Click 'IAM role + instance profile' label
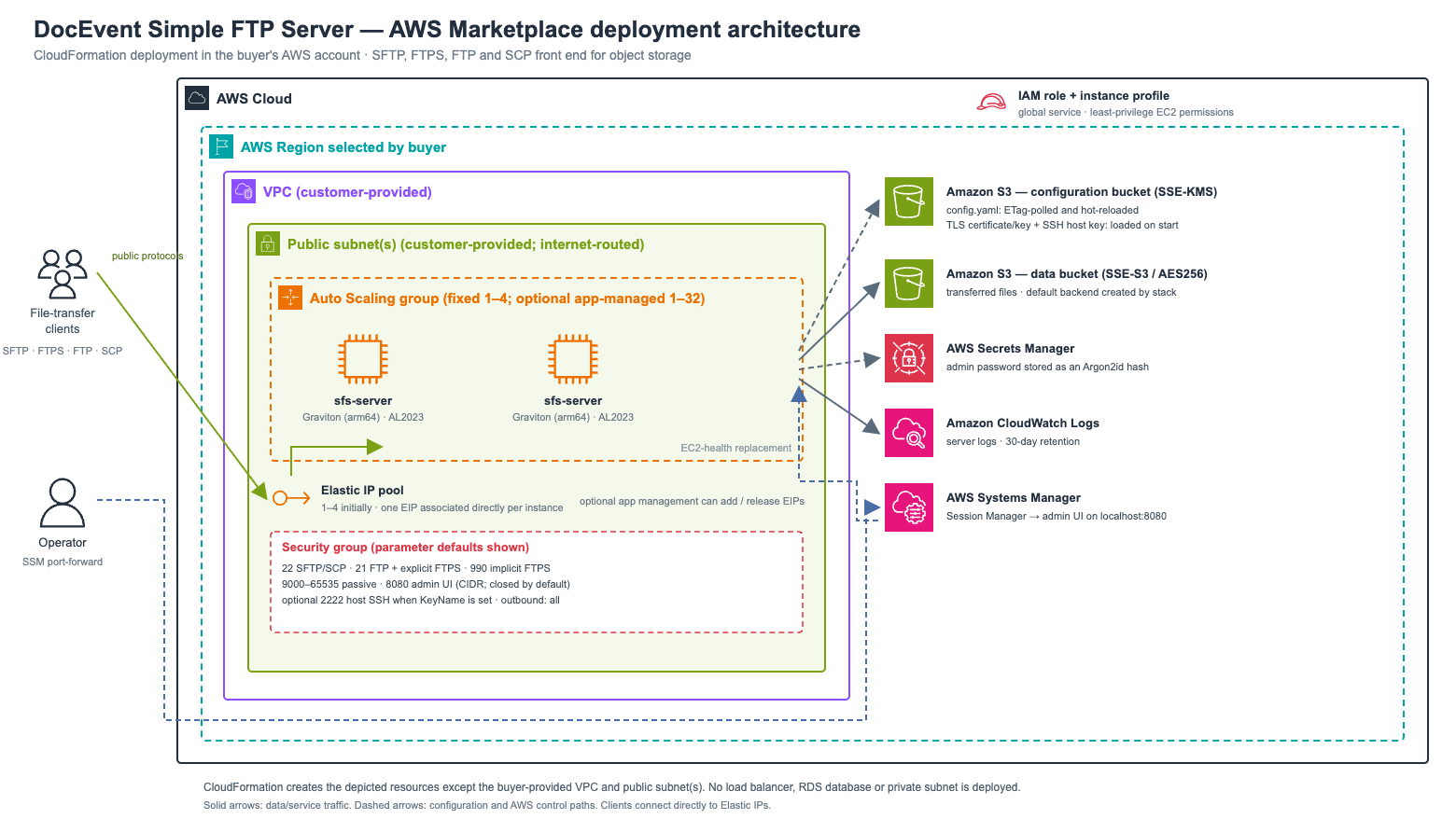Image resolution: width=1456 pixels, height=819 pixels. (x=1094, y=95)
